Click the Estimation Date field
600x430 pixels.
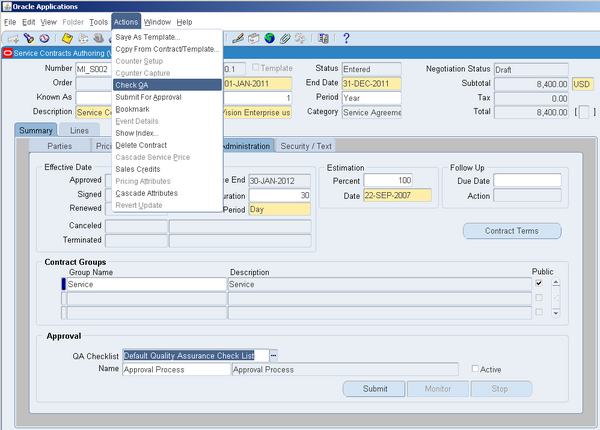tap(397, 195)
